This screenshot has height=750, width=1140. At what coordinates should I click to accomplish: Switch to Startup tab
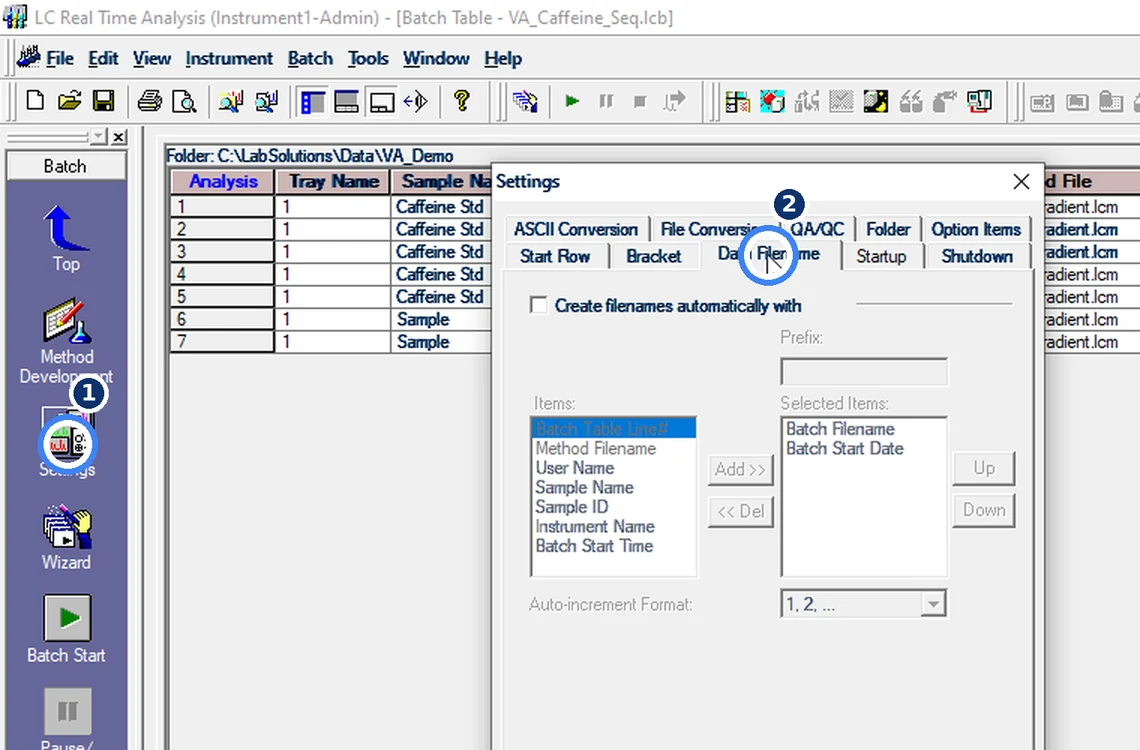tap(881, 256)
